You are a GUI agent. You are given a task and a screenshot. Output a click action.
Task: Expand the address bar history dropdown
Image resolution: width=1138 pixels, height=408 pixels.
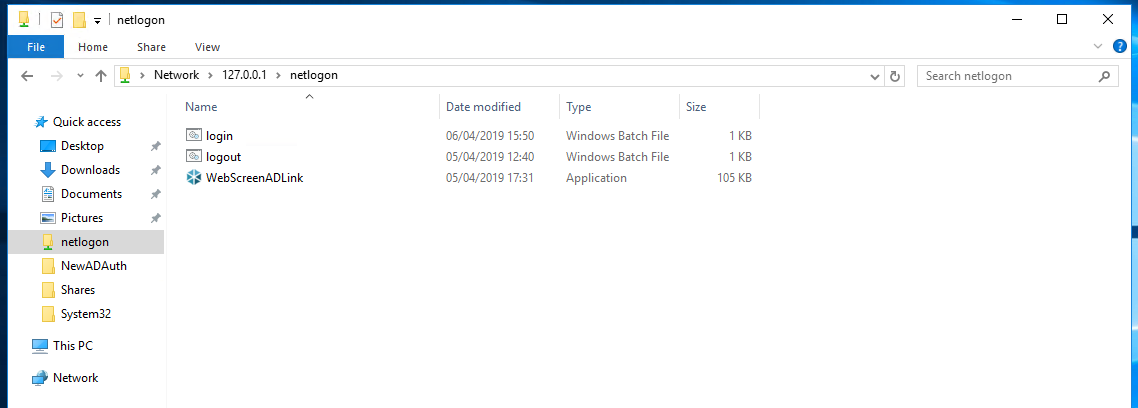(x=875, y=76)
